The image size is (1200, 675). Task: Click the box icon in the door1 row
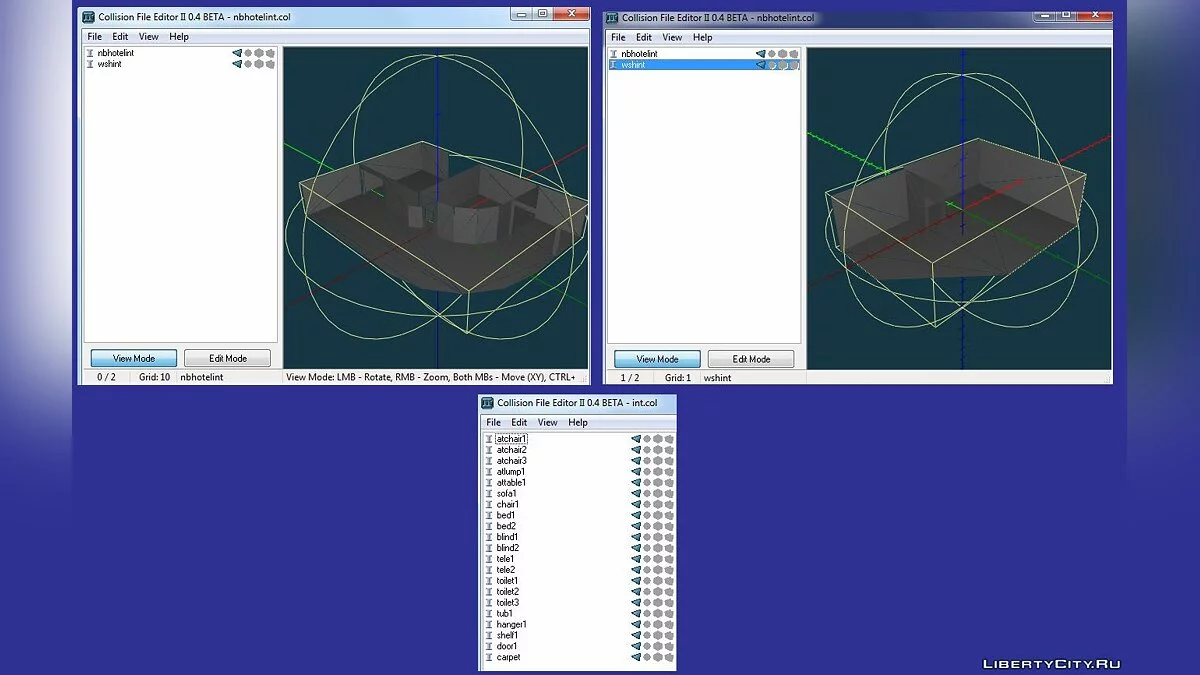coord(658,647)
